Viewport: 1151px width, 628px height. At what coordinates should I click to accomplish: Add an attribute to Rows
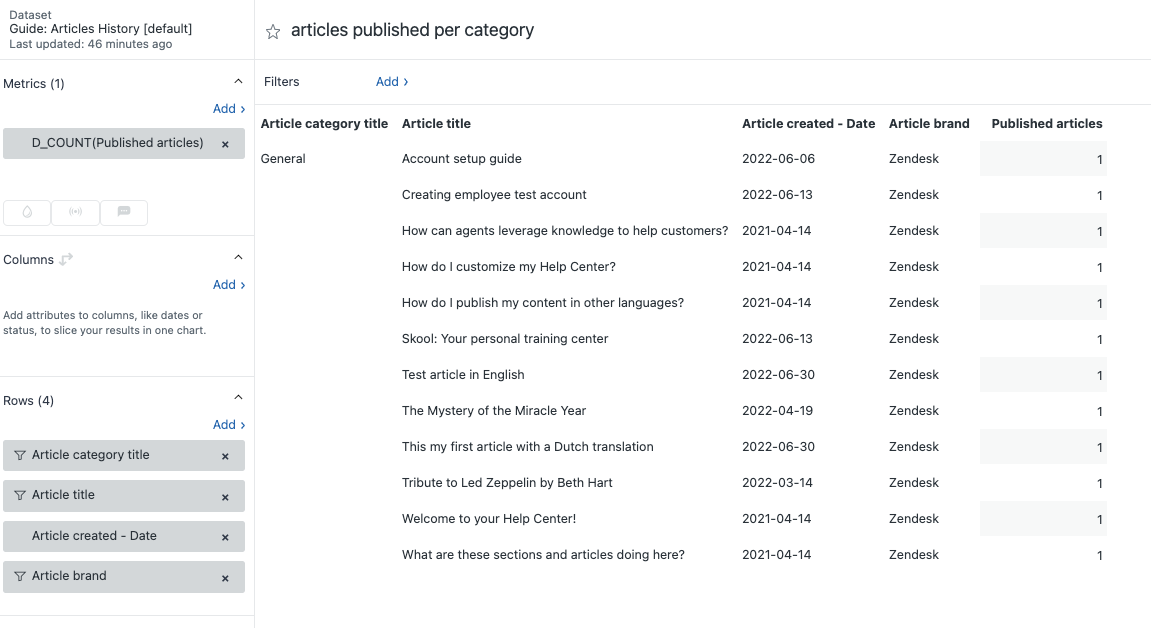[228, 425]
